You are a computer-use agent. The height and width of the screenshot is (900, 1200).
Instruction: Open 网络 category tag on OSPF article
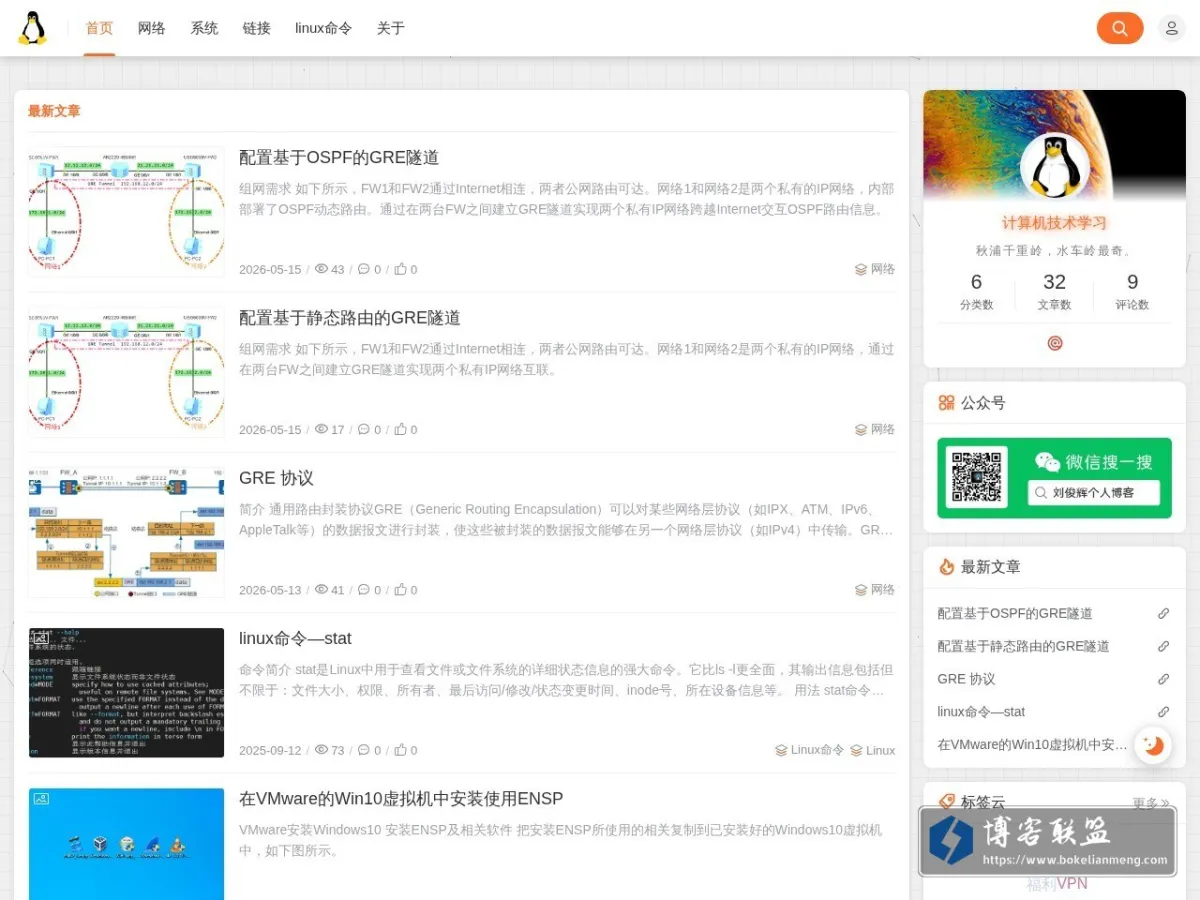875,269
